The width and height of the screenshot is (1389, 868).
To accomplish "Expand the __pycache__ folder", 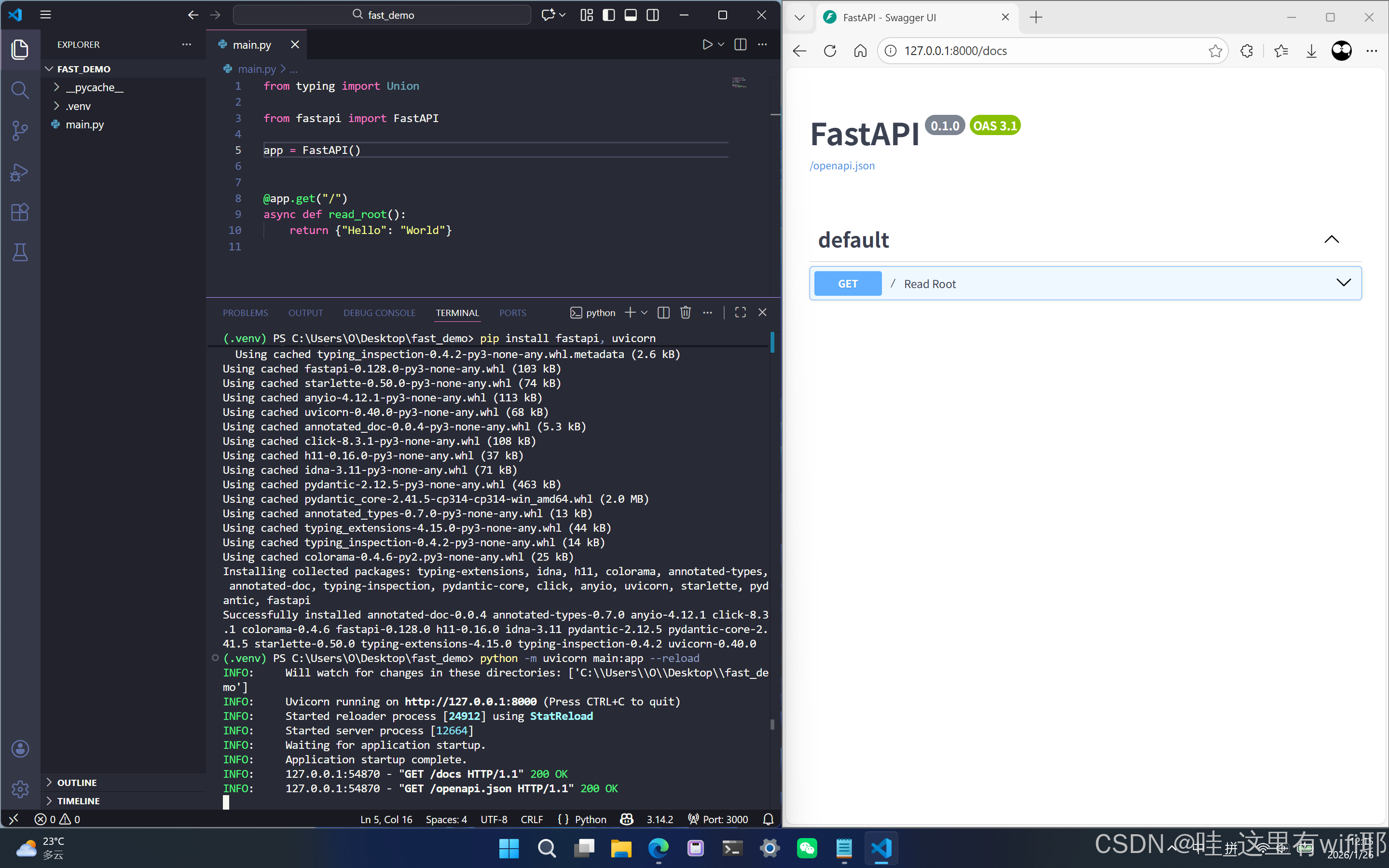I will [124, 87].
